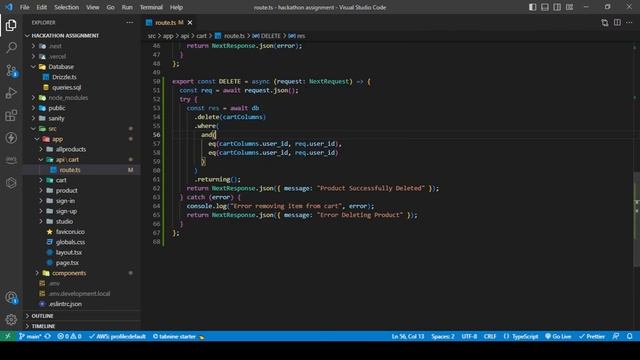Place cursor on line 62 return statement
This screenshot has height=360, width=640.
(312, 188)
